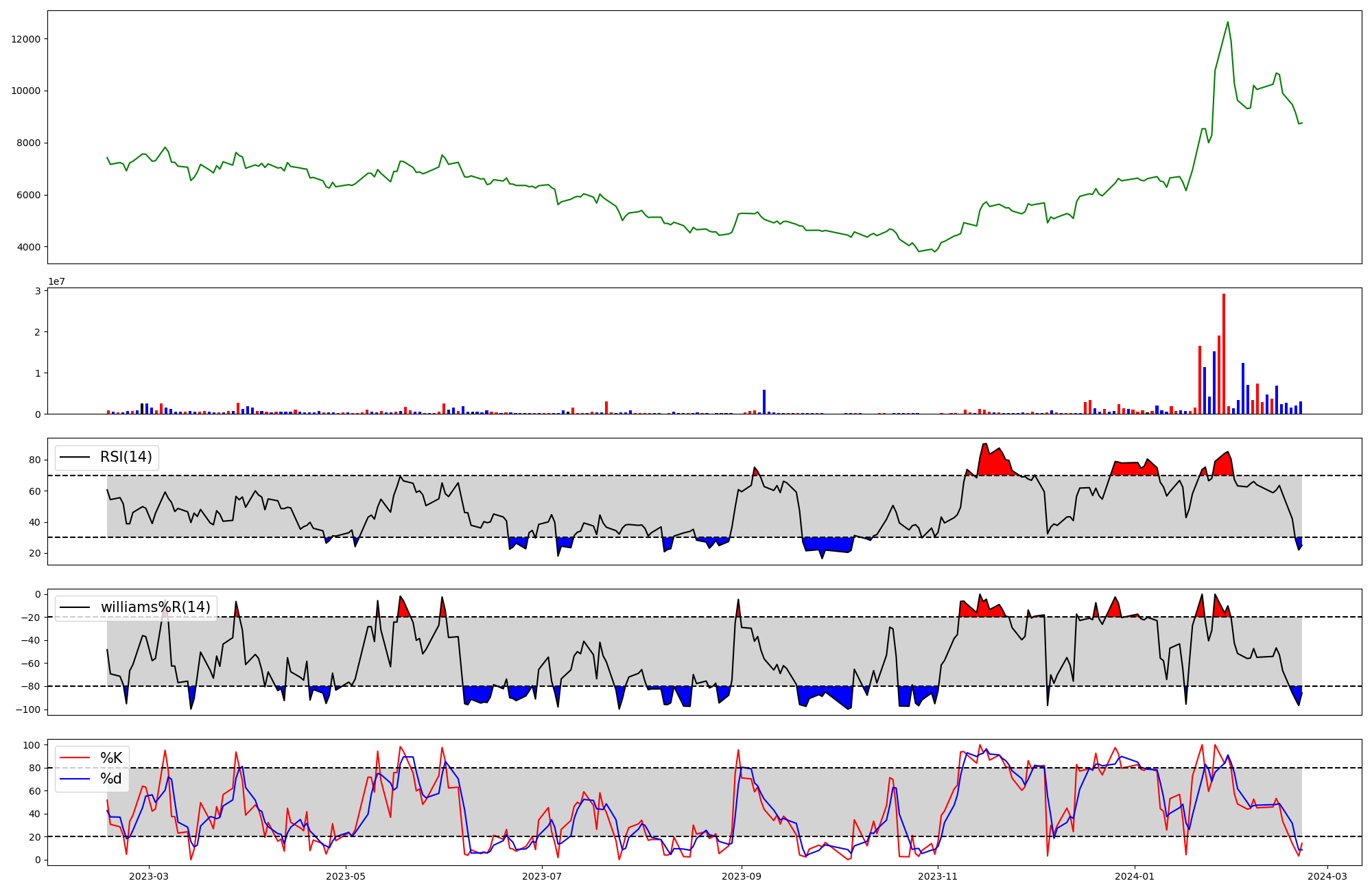1372x892 pixels.
Task: Select the 2024-01 date tick label
Action: [1135, 876]
